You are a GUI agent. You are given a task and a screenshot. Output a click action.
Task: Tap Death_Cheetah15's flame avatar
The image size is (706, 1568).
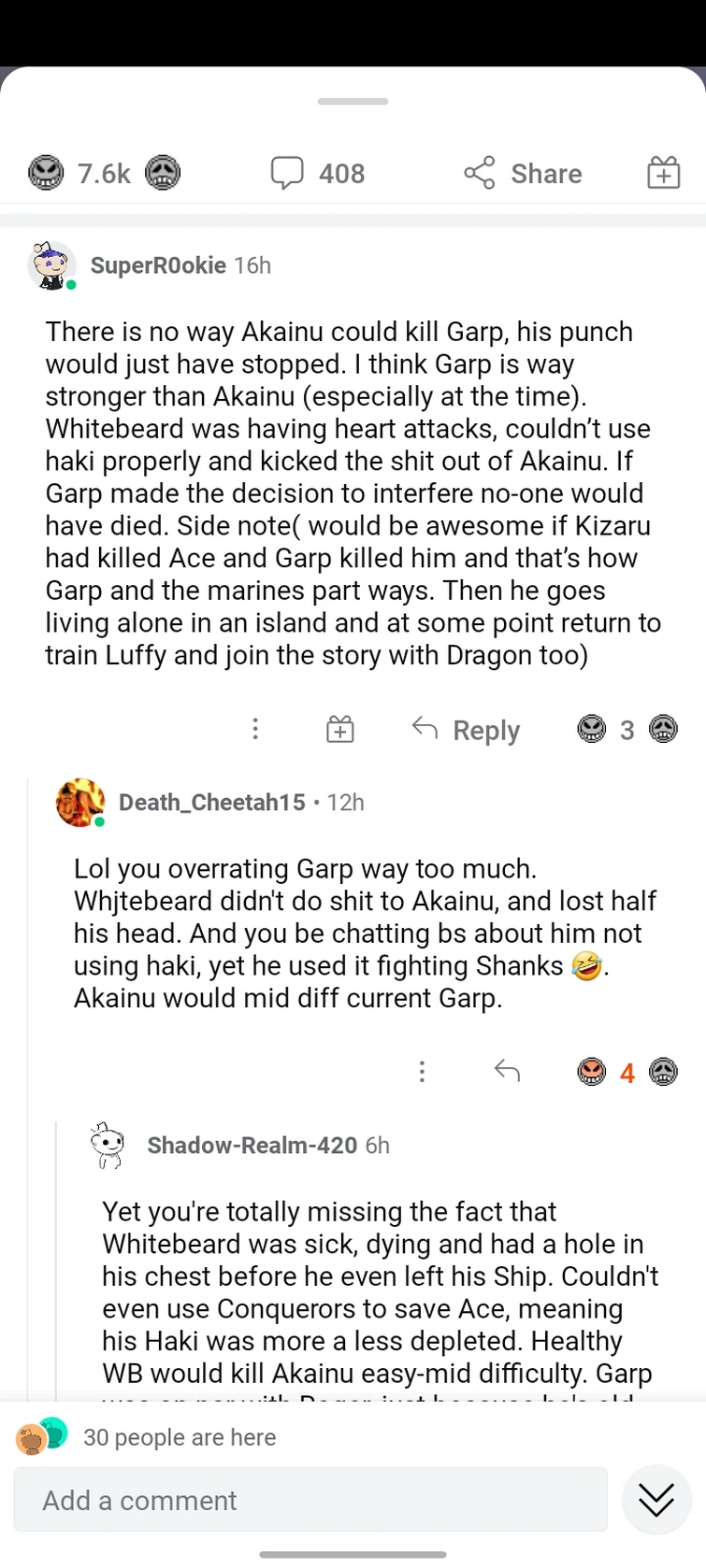pos(79,802)
